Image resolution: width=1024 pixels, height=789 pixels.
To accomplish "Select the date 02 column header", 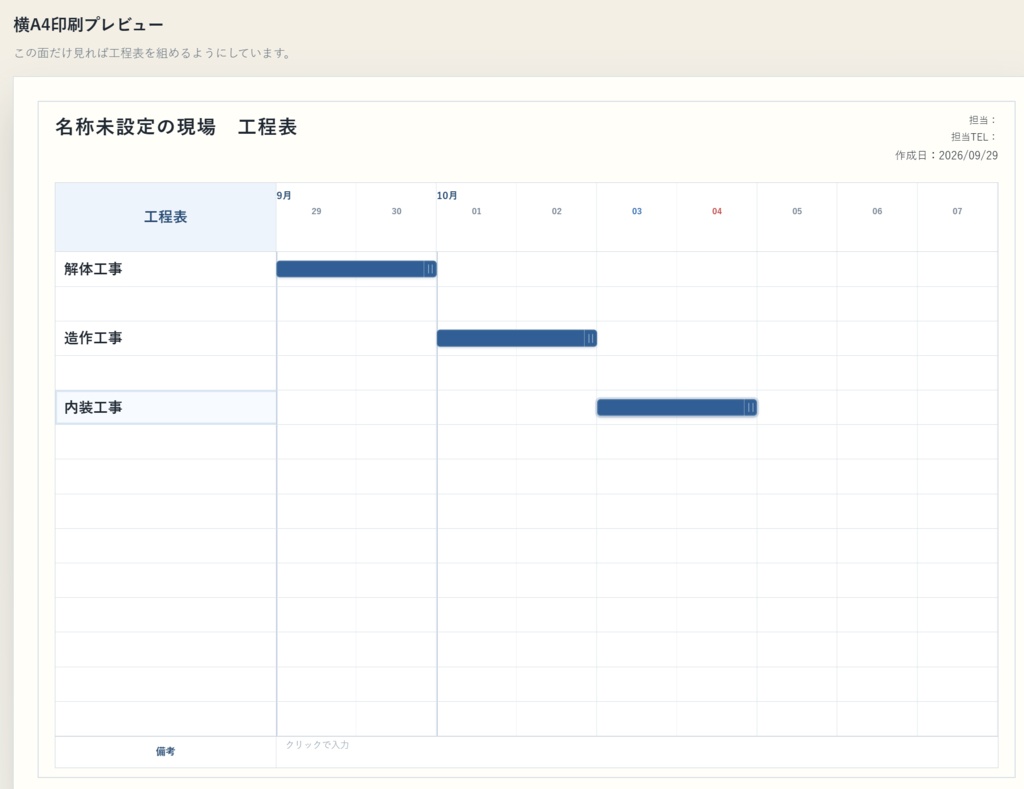I will (556, 212).
